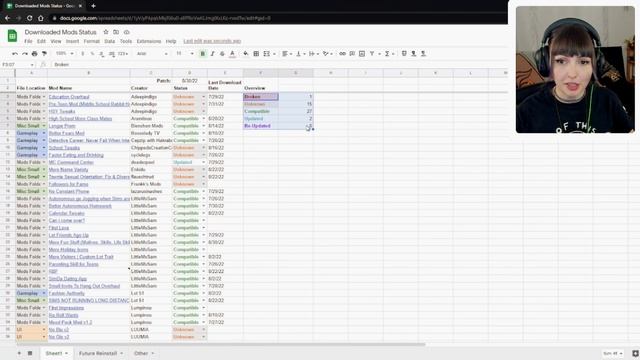This screenshot has height=360, width=640.
Task: Click the browser Reload button
Action: 29,18
